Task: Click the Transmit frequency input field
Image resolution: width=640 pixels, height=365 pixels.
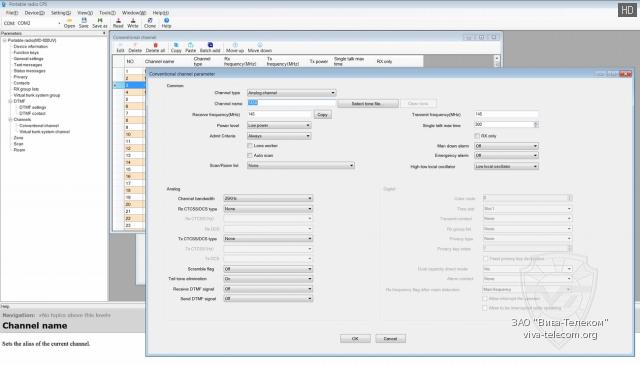Action: (x=506, y=114)
